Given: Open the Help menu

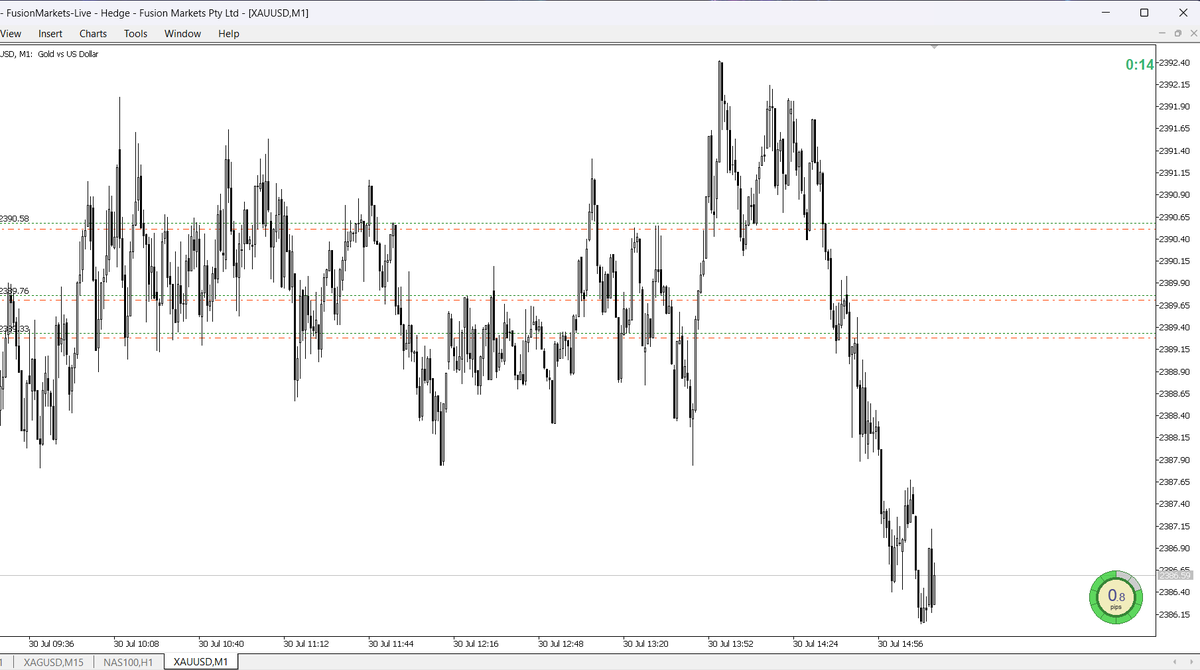Looking at the screenshot, I should [x=229, y=33].
